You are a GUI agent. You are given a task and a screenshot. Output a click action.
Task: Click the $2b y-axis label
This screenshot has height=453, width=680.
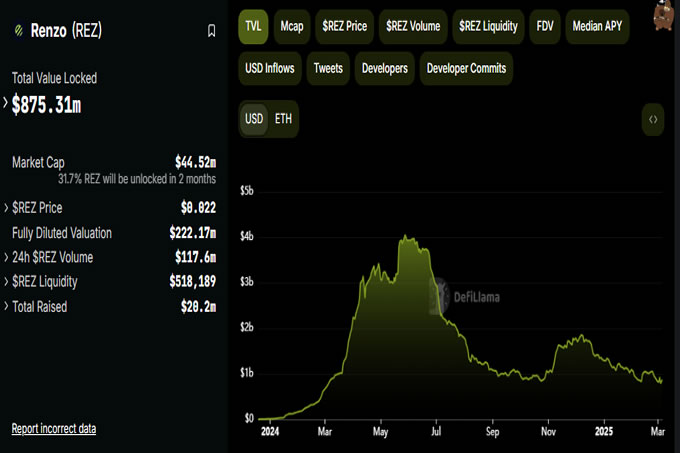[x=247, y=327]
